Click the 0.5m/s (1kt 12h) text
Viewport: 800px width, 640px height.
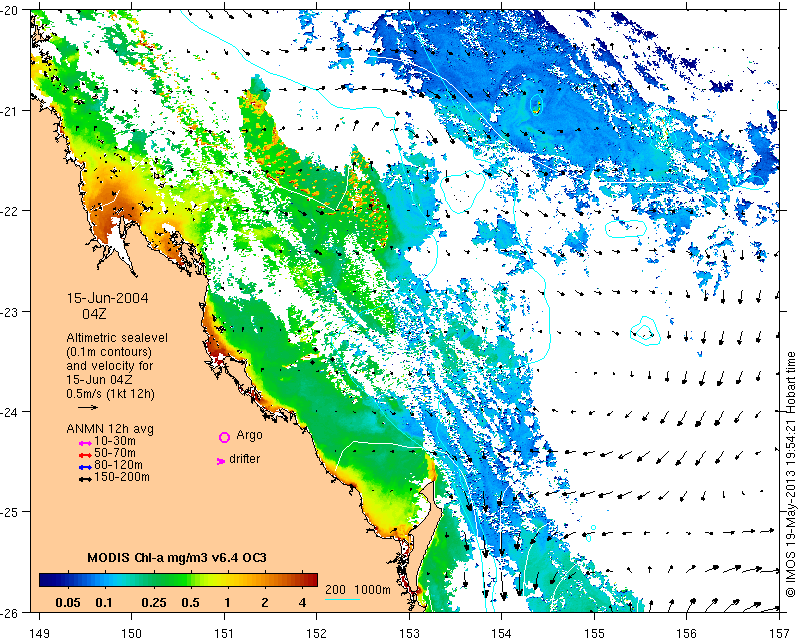point(110,393)
